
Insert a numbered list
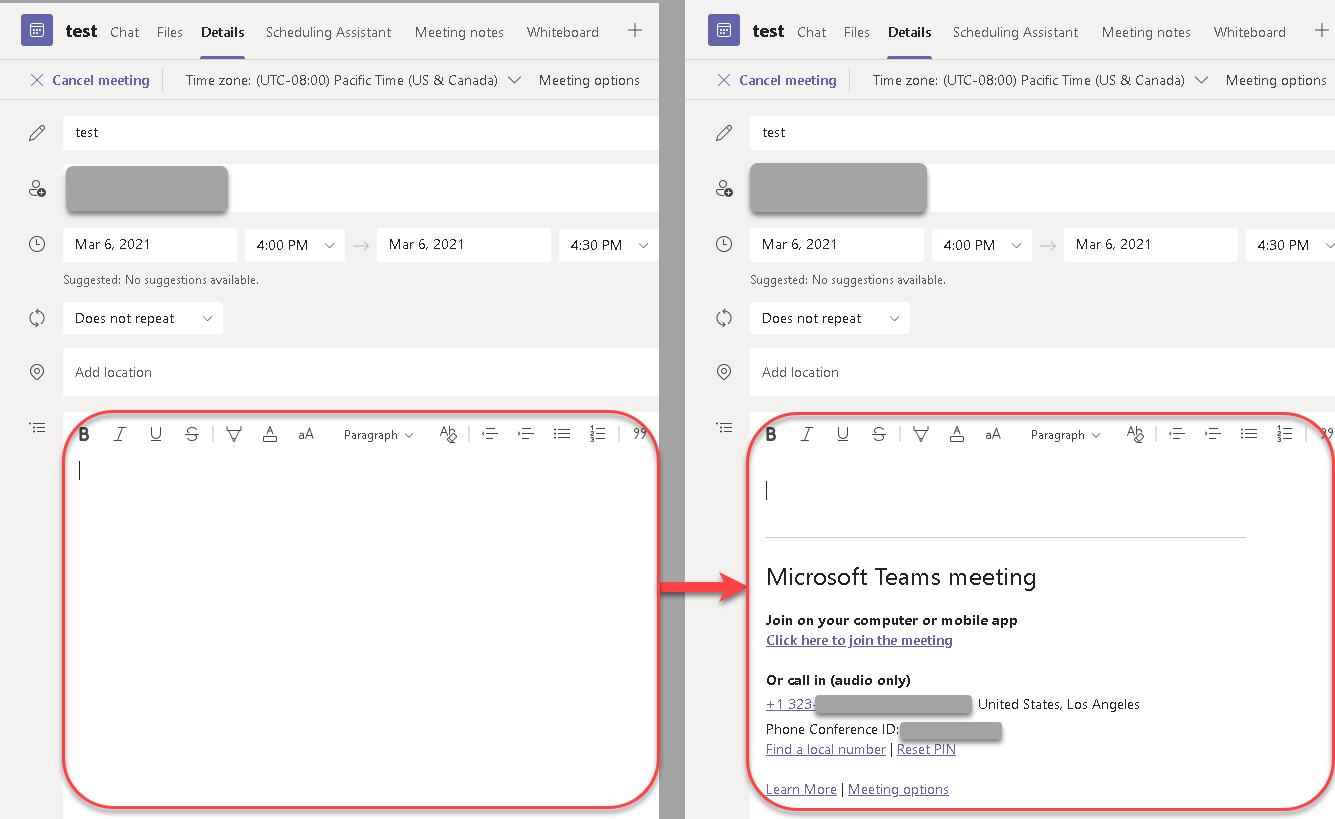coord(597,433)
